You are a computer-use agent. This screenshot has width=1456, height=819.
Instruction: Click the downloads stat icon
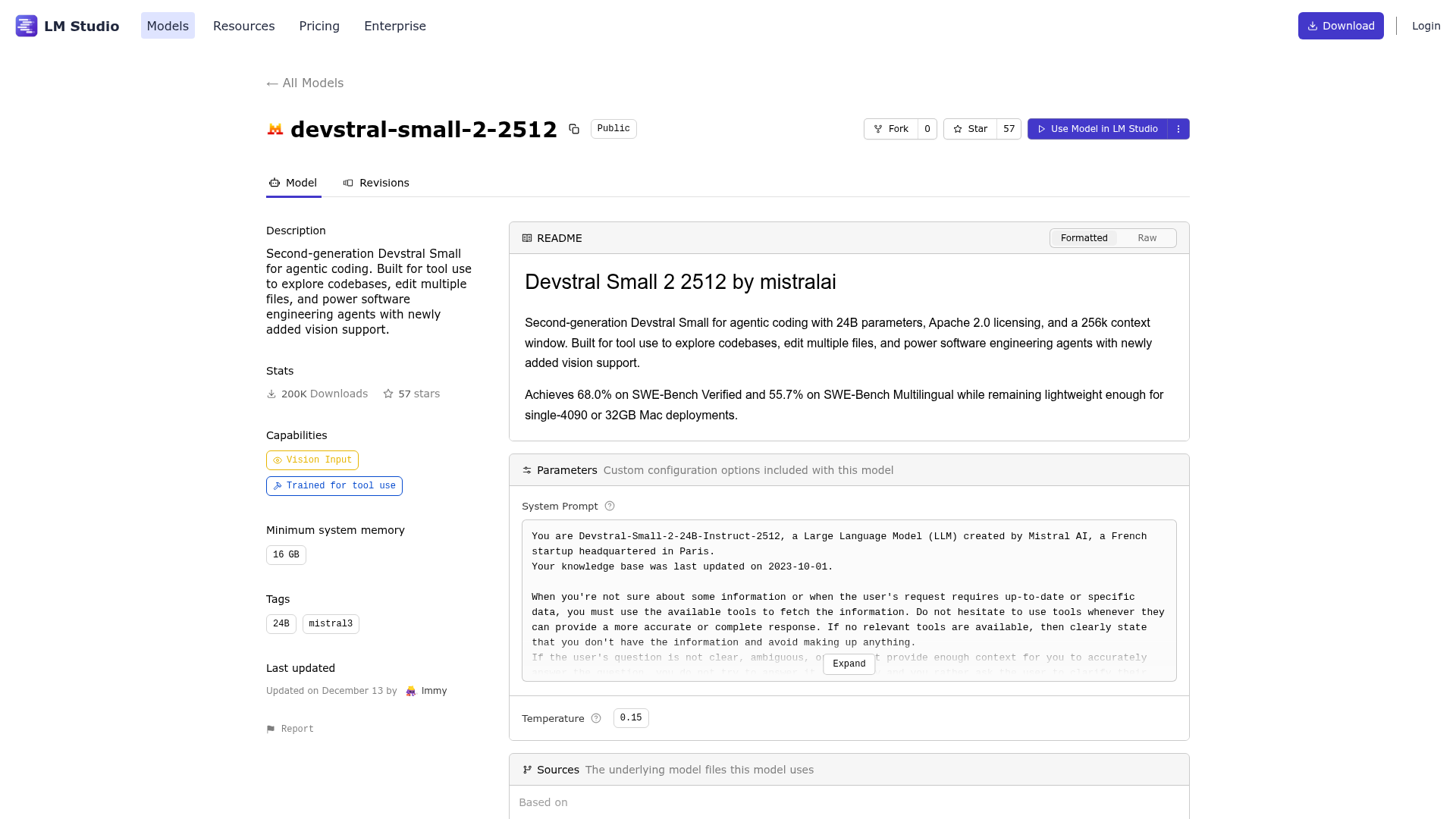tap(271, 394)
